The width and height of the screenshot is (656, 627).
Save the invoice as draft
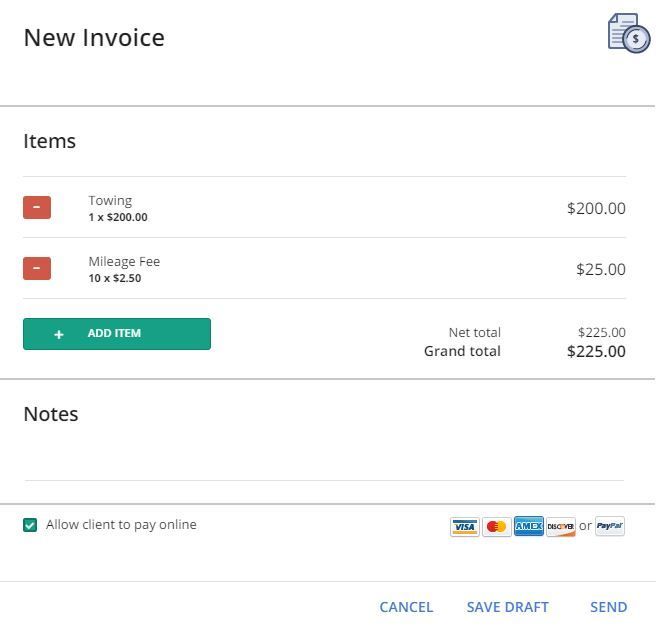point(507,607)
